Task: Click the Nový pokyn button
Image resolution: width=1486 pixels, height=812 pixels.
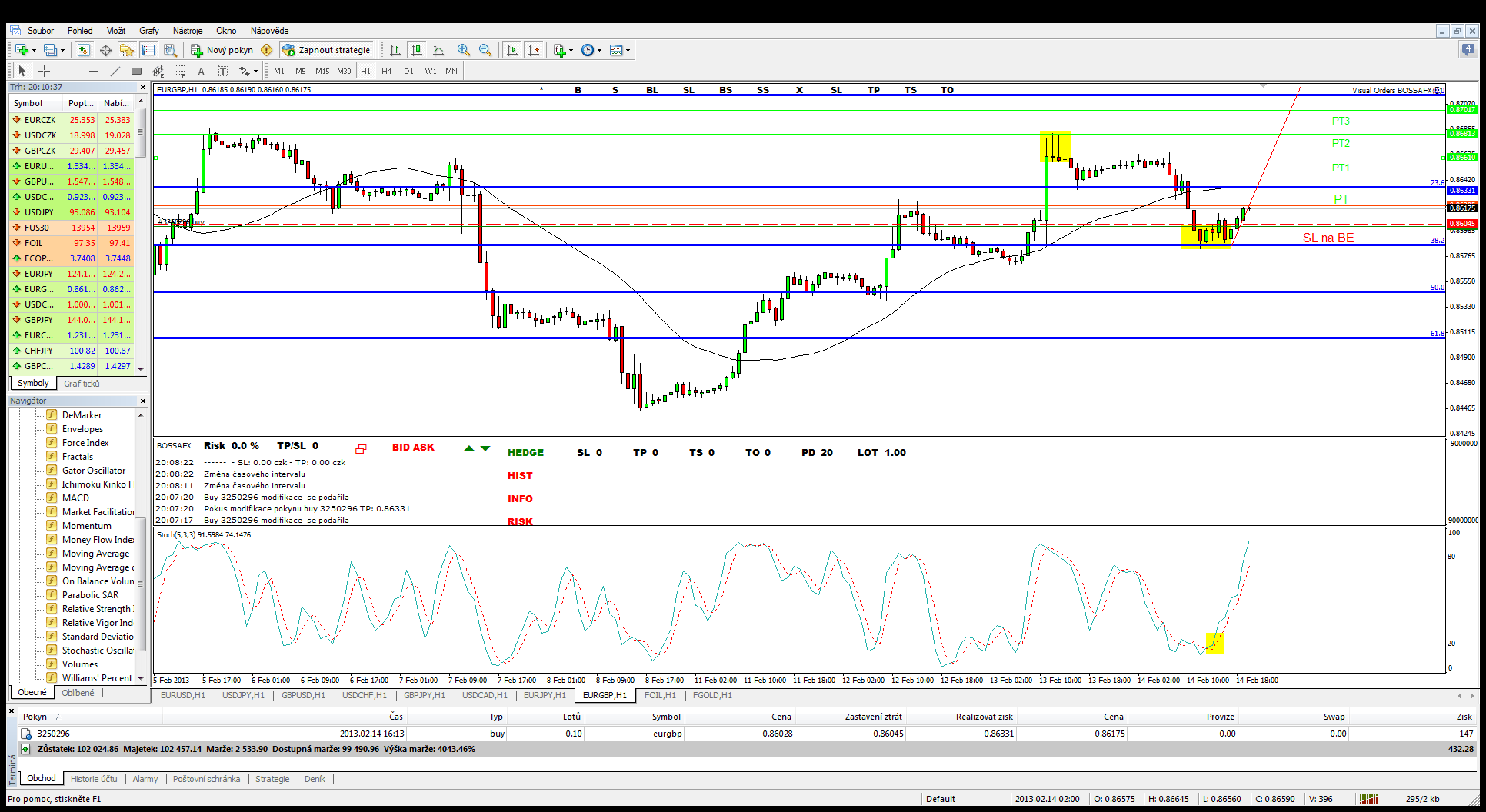Action: [222, 50]
